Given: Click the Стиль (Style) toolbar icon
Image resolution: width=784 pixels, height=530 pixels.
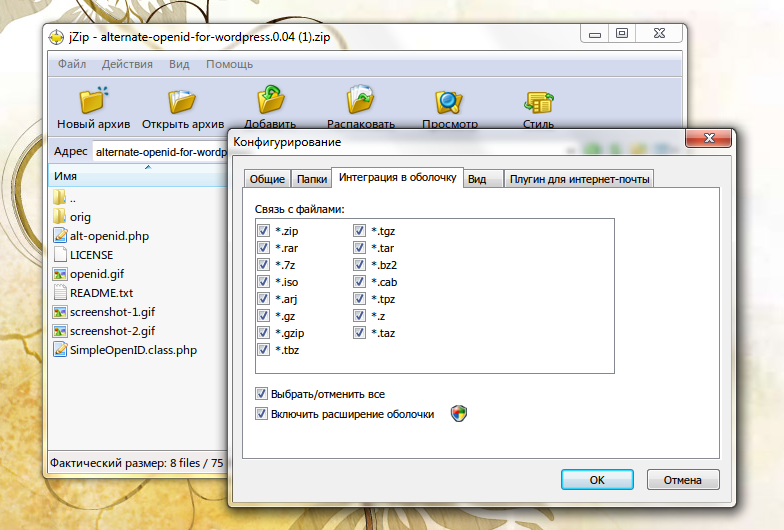Looking at the screenshot, I should point(538,102).
